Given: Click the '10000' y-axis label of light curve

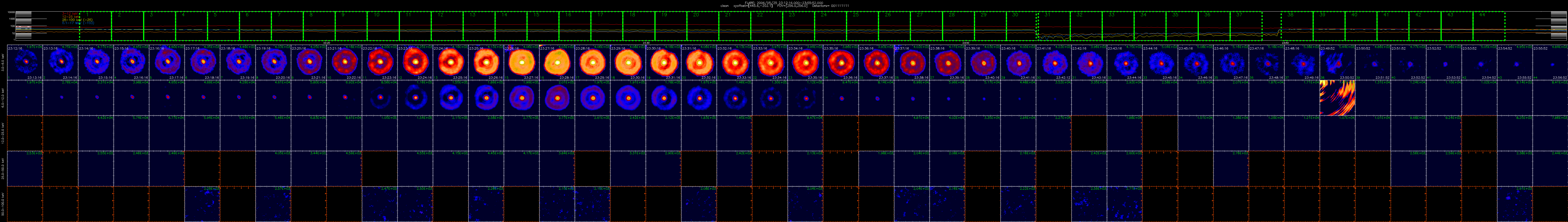Looking at the screenshot, I should pos(11,13).
